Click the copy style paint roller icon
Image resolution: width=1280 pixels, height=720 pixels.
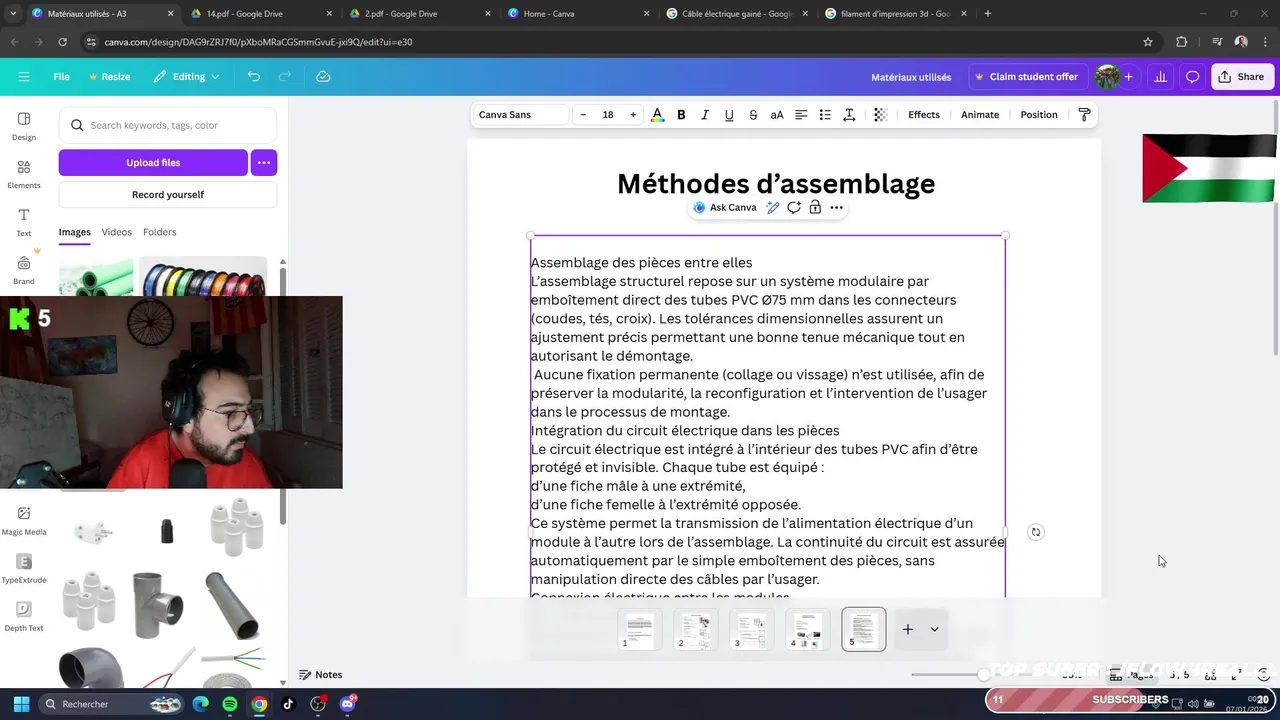click(1084, 115)
